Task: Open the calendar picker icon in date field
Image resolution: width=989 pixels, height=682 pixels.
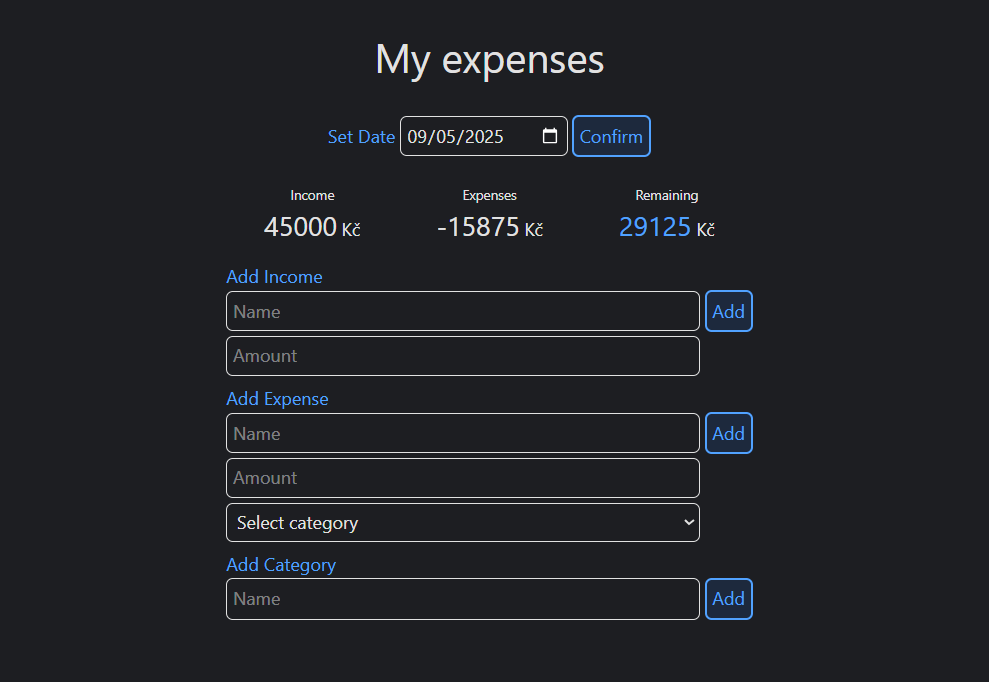Action: 550,136
